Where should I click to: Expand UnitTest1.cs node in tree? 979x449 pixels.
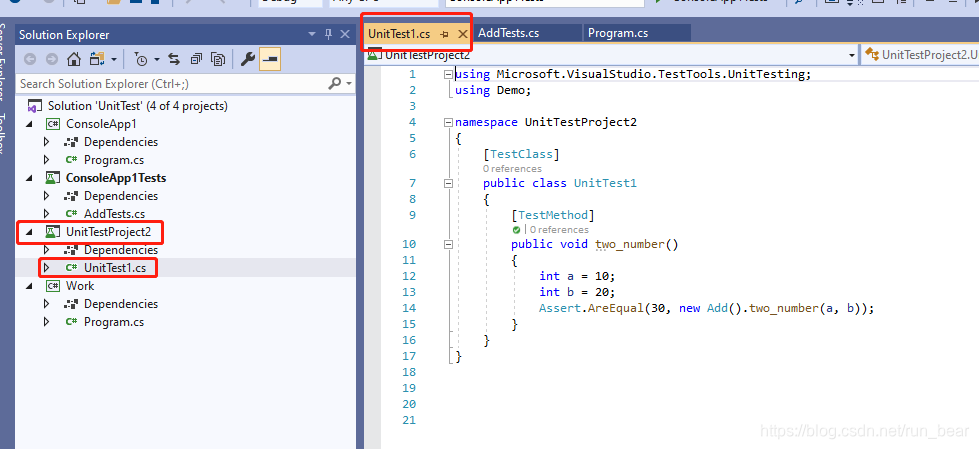46,268
